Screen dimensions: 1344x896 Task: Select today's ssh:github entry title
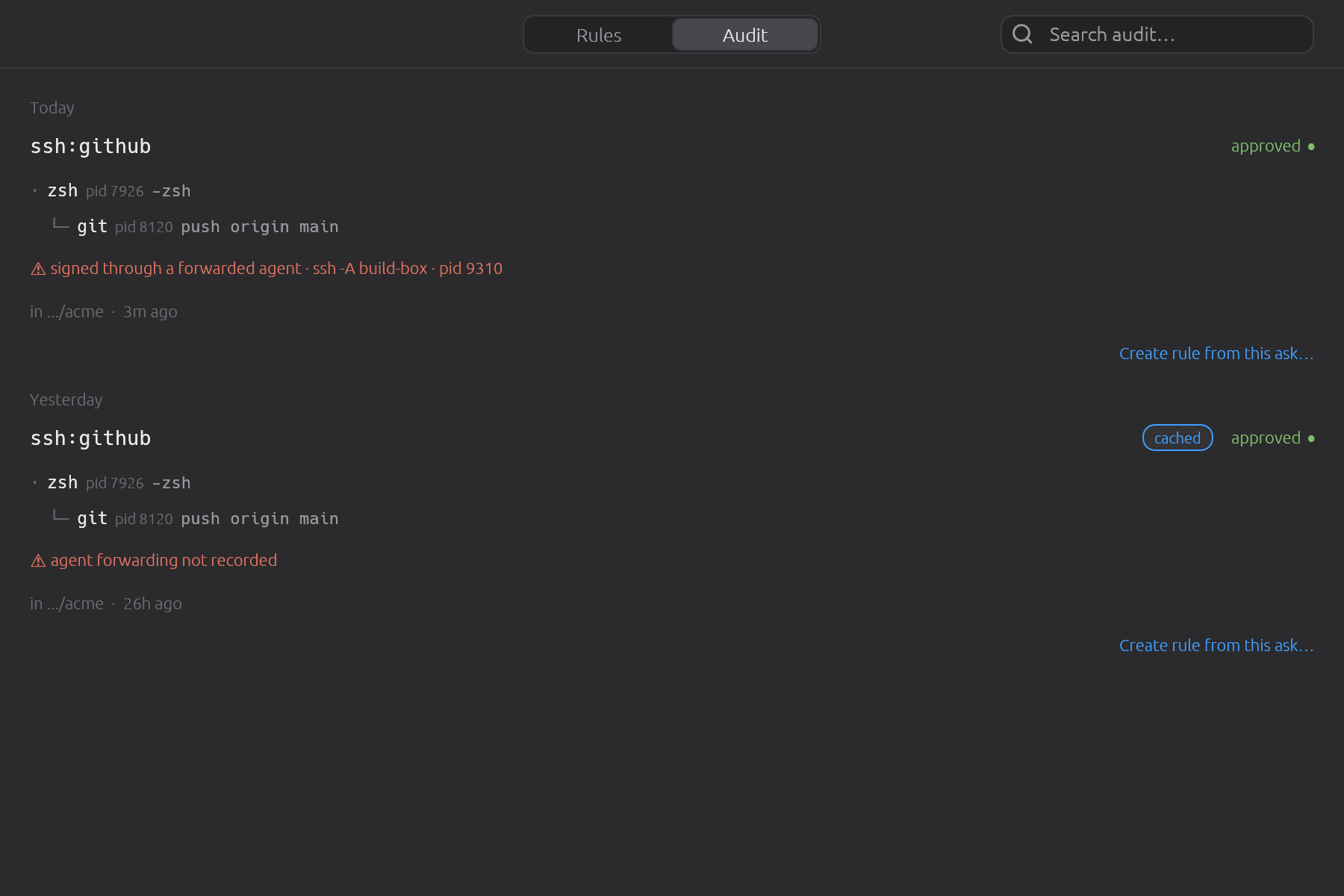(90, 146)
